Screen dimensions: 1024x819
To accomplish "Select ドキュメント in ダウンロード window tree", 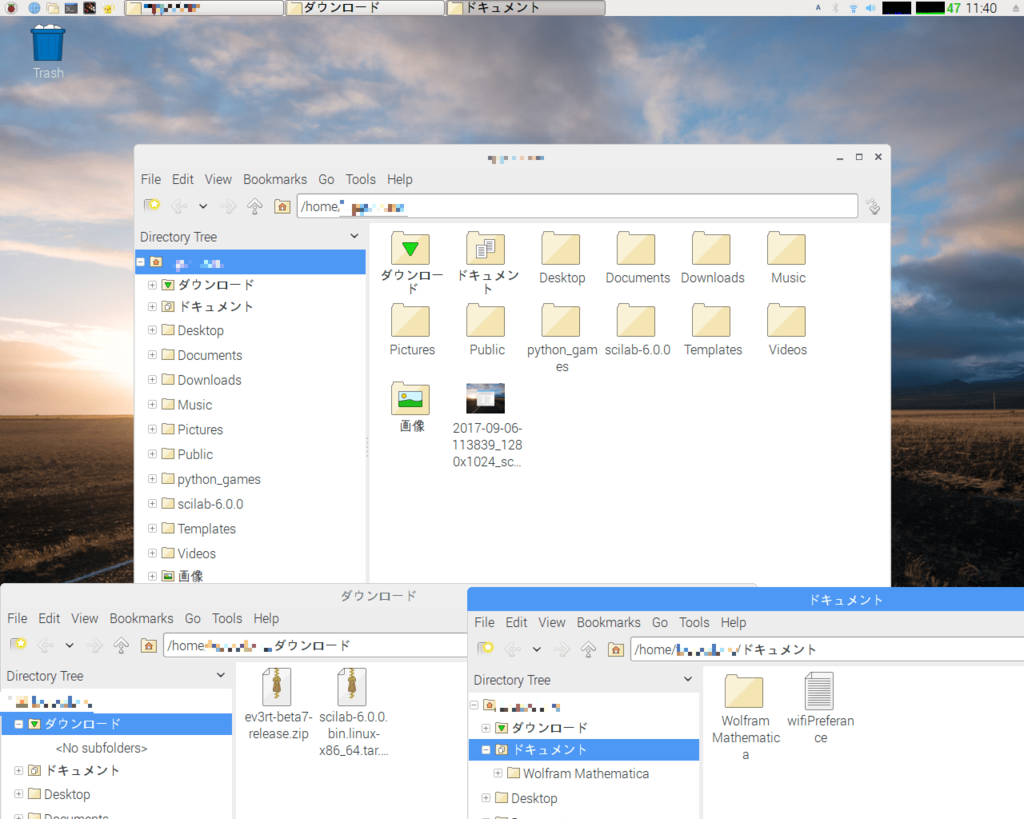I will click(x=82, y=770).
